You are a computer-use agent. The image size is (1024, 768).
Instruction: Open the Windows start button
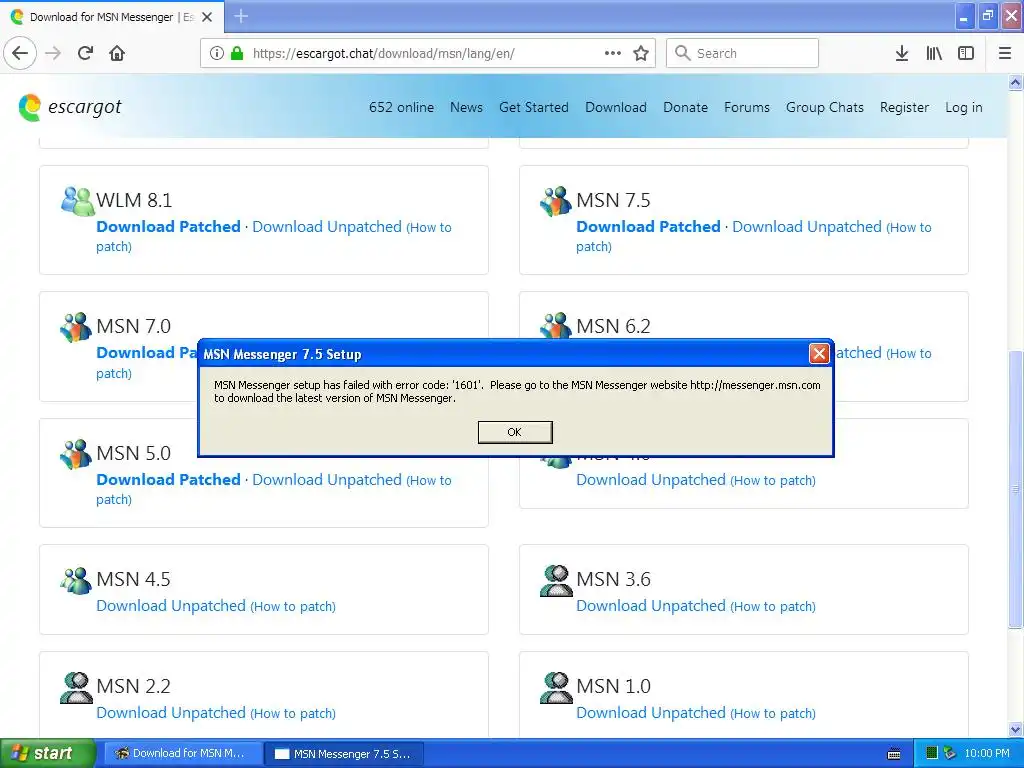tap(48, 753)
